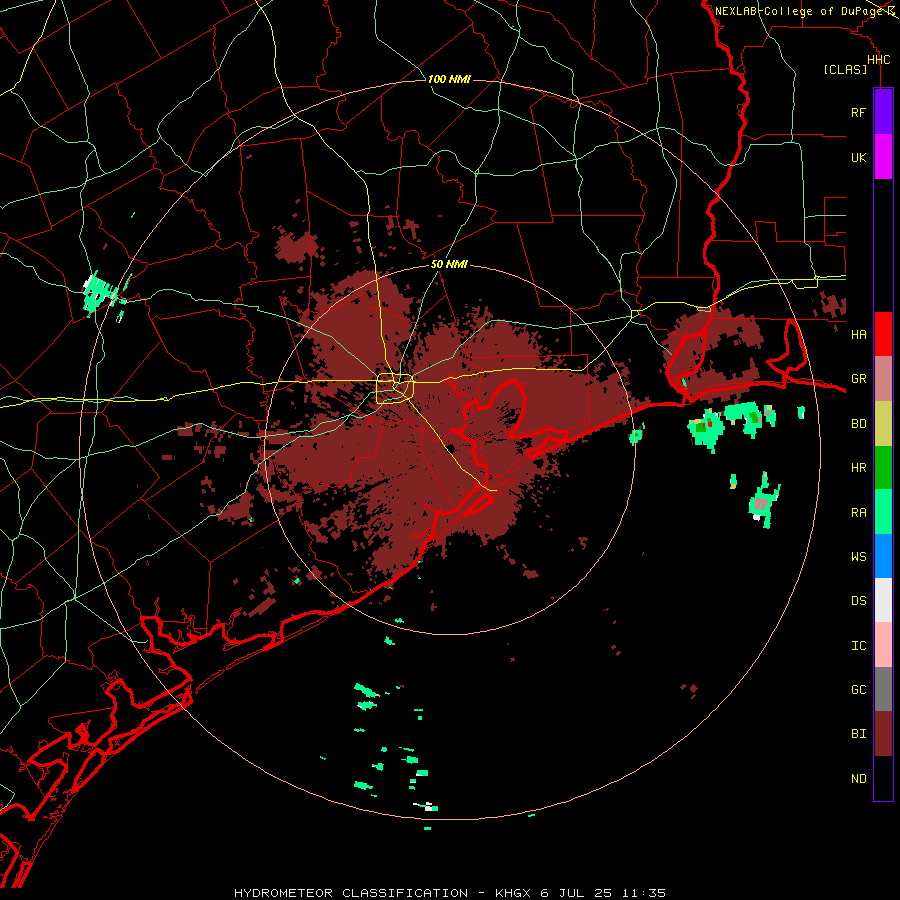Click the RF legend label

coord(858,112)
